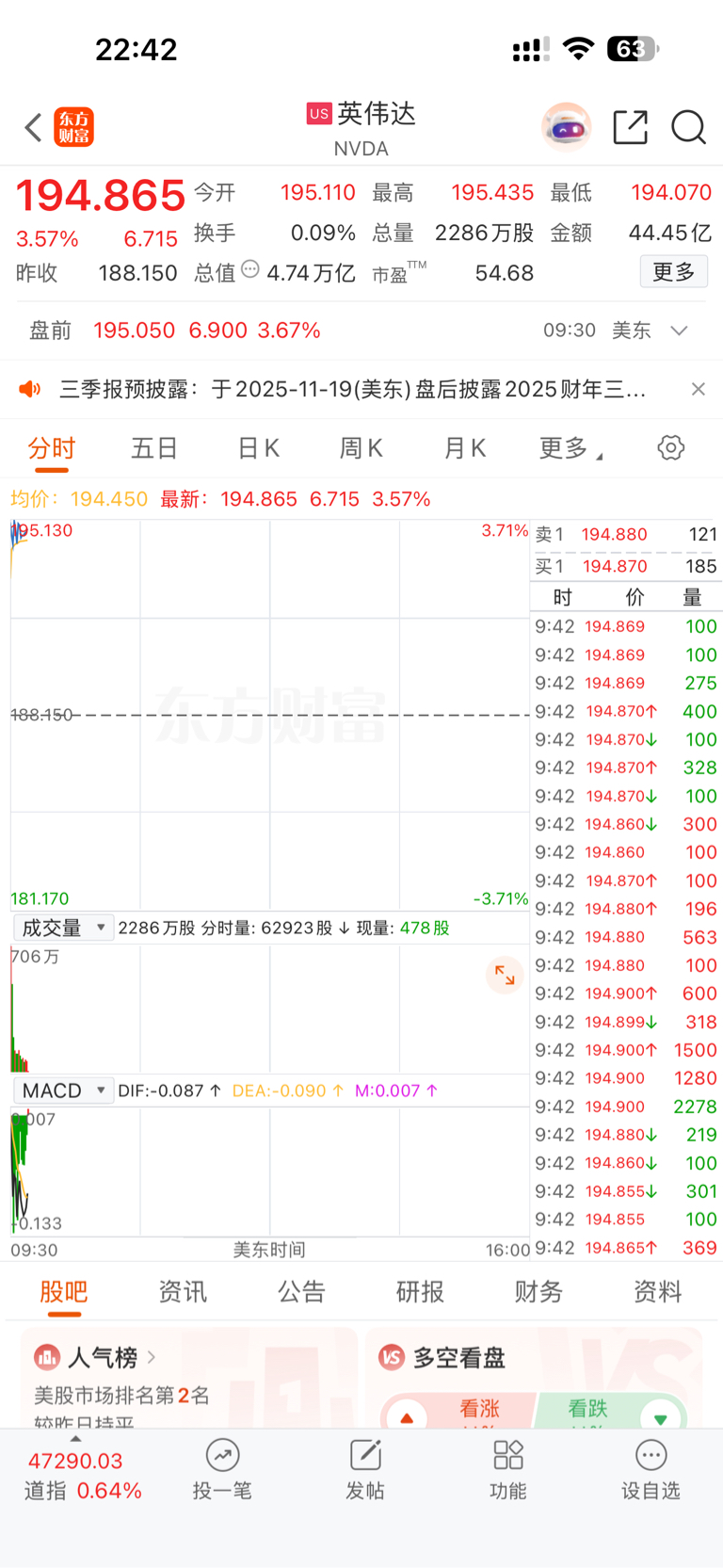Tap the 美股市场排名第2名 text
The height and width of the screenshot is (1568, 723).
click(122, 1395)
